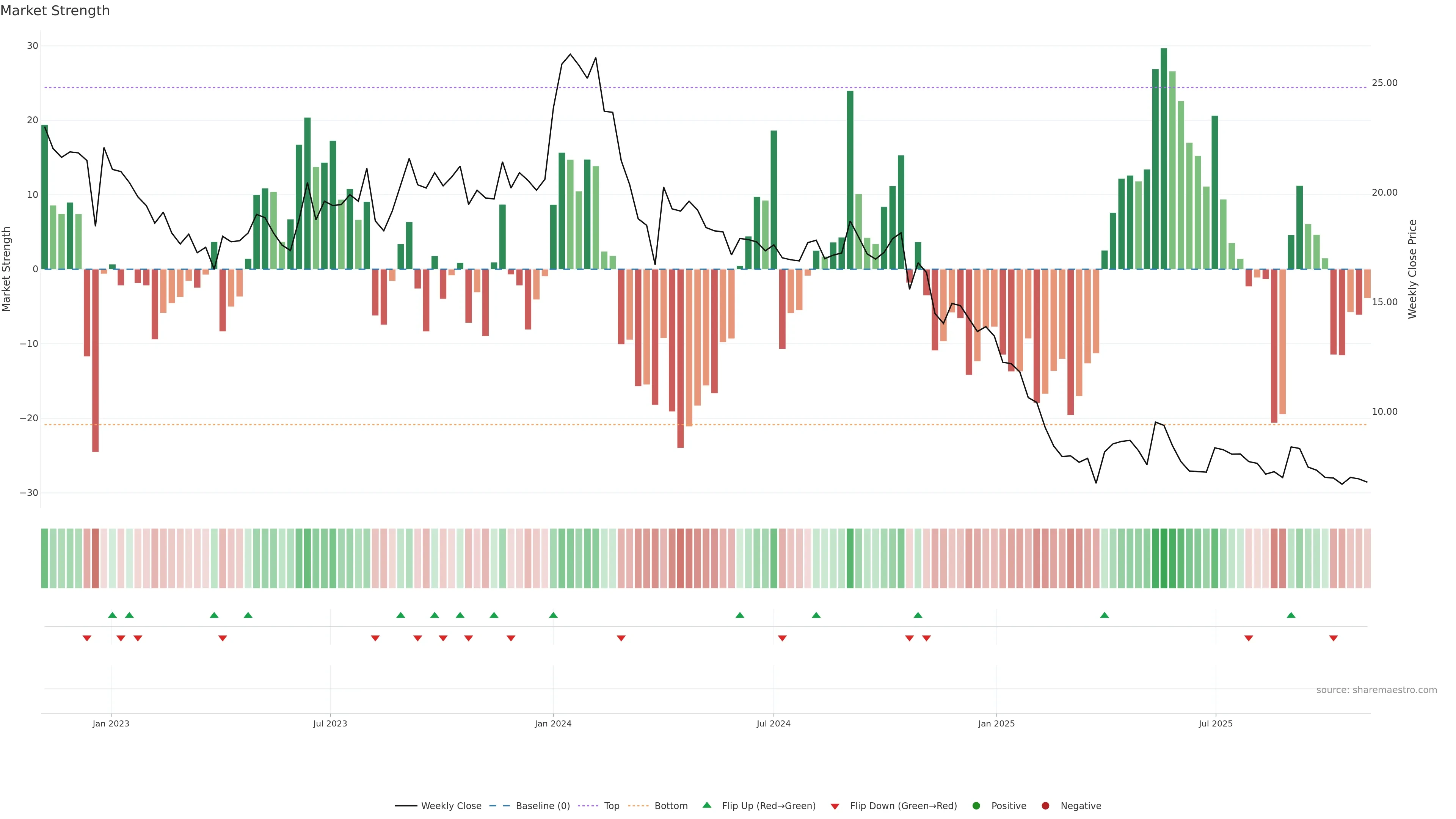Image resolution: width=1456 pixels, height=819 pixels.
Task: Click the Jul 2024 x-axis label
Action: [x=773, y=723]
